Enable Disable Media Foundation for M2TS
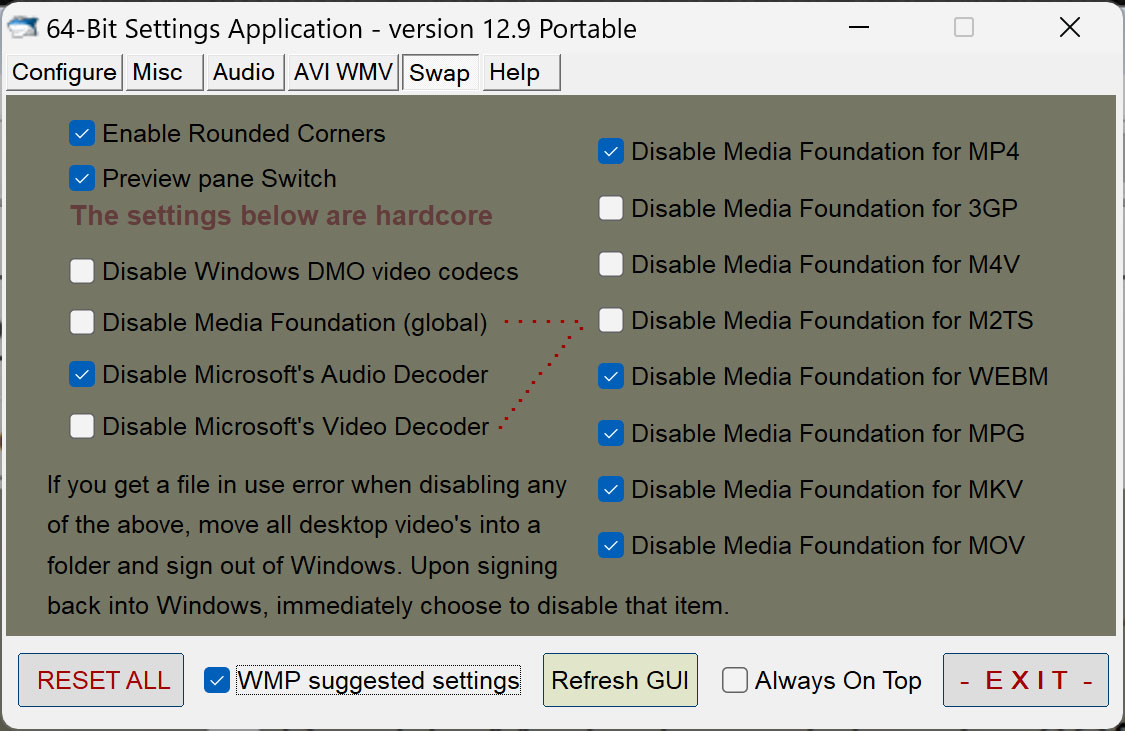This screenshot has width=1125, height=731. [611, 320]
